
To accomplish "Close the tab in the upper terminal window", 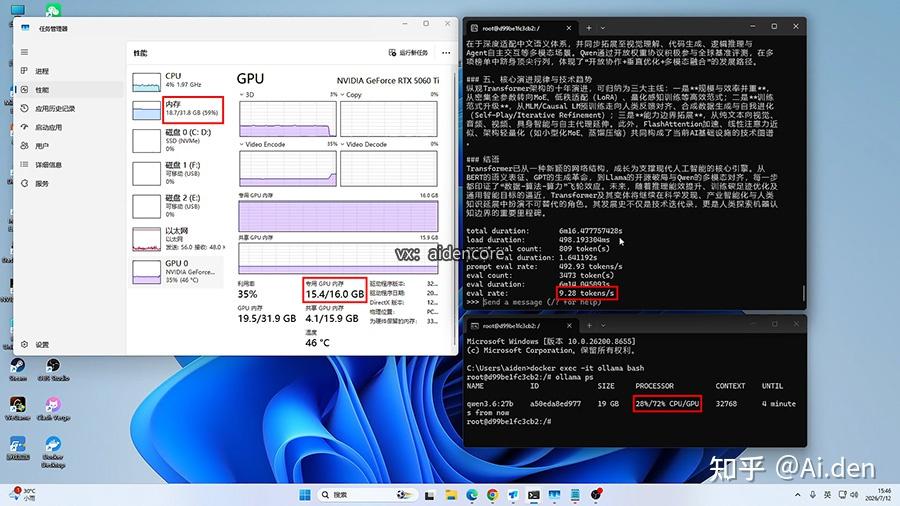I will click(x=569, y=28).
